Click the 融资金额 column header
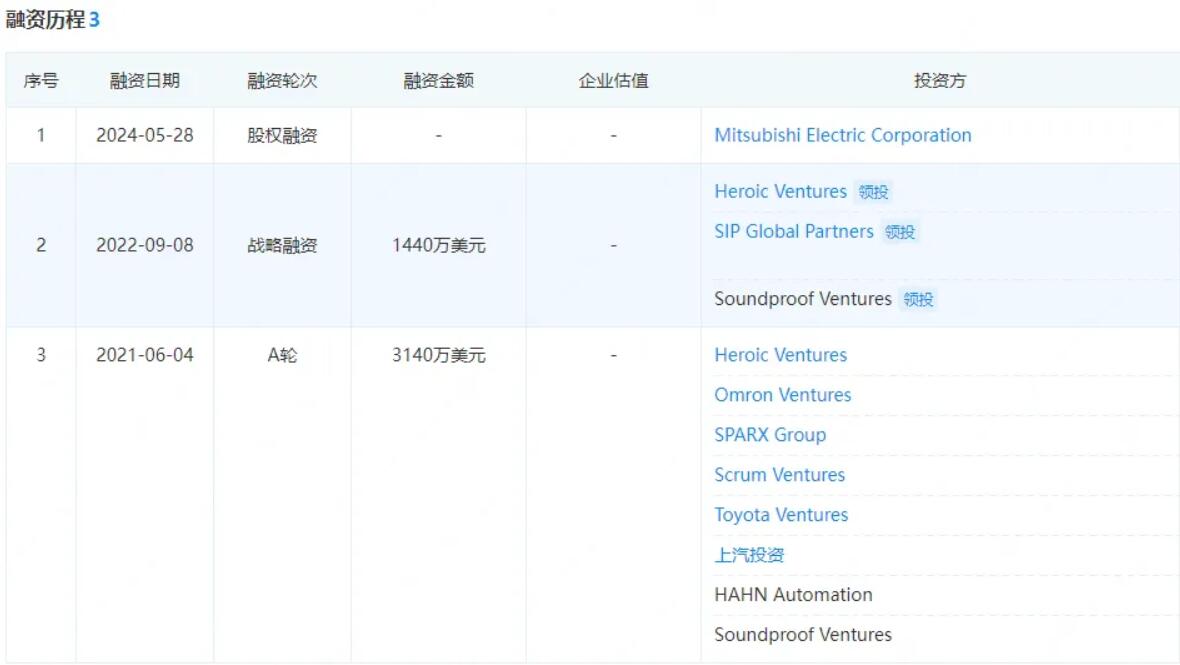Image resolution: width=1180 pixels, height=665 pixels. coord(439,80)
